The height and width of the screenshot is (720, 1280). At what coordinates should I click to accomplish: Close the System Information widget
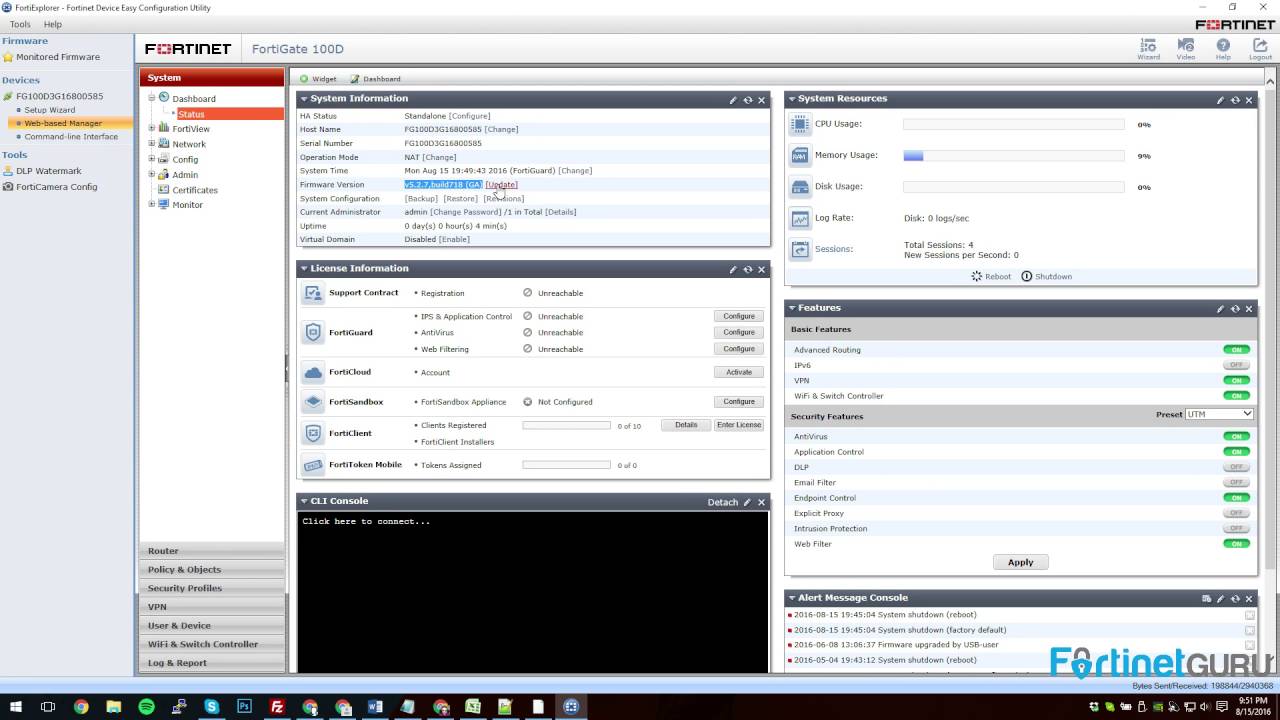(x=761, y=100)
